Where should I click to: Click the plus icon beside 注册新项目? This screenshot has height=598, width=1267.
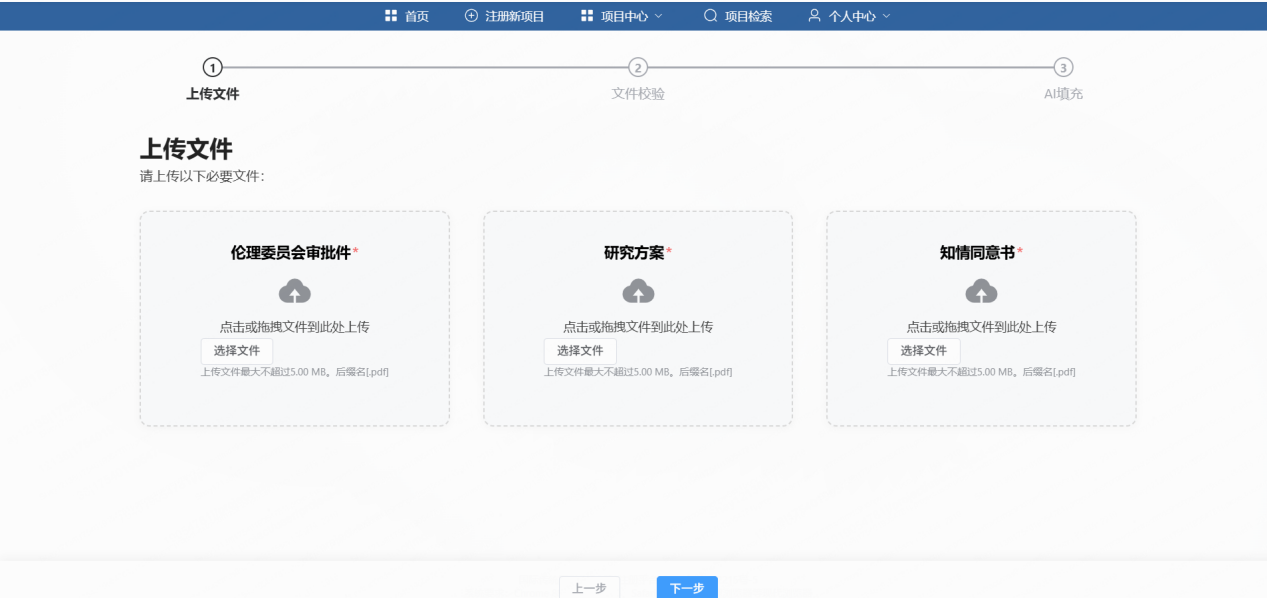click(x=472, y=16)
